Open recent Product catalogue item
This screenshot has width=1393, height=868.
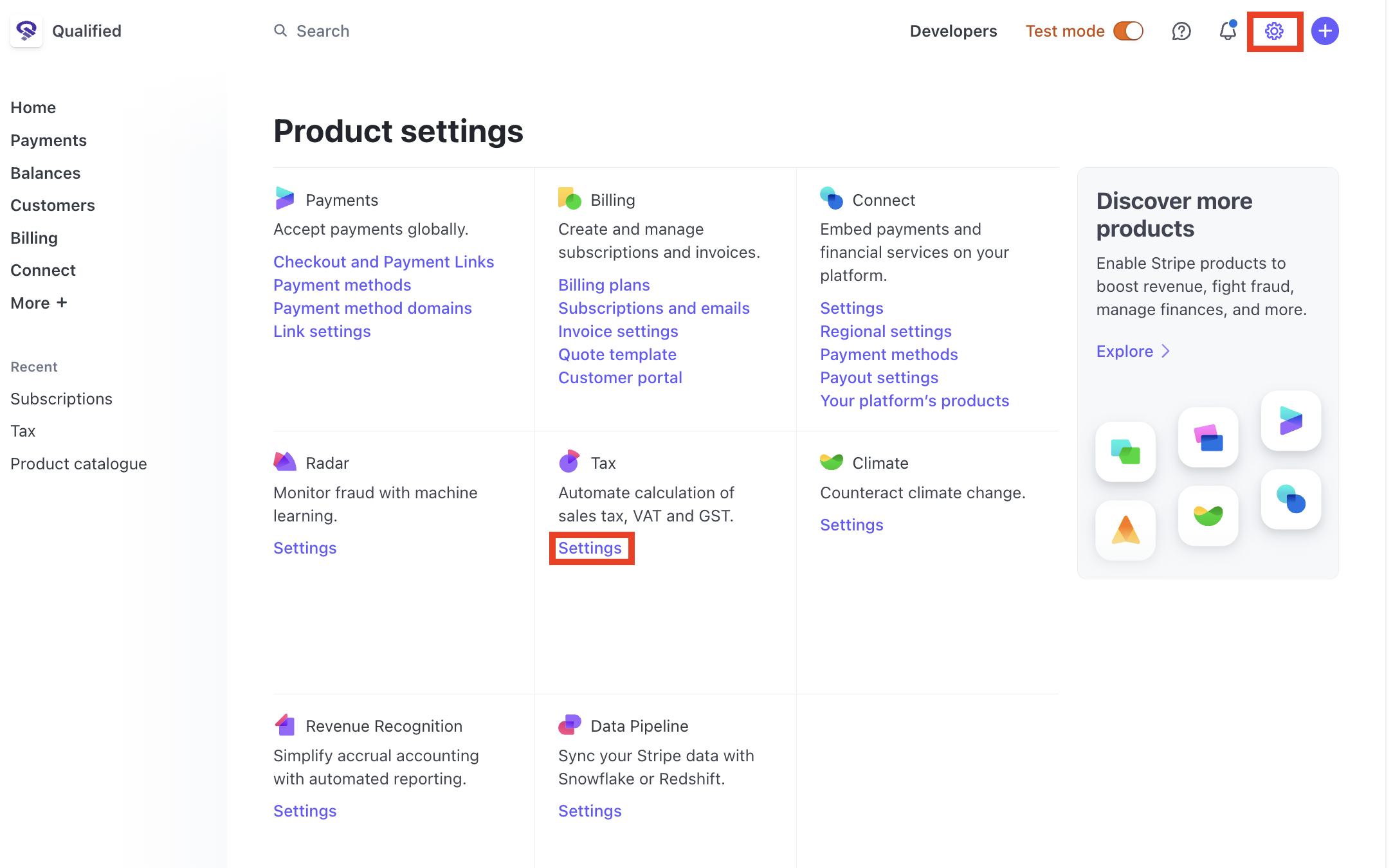coord(78,464)
